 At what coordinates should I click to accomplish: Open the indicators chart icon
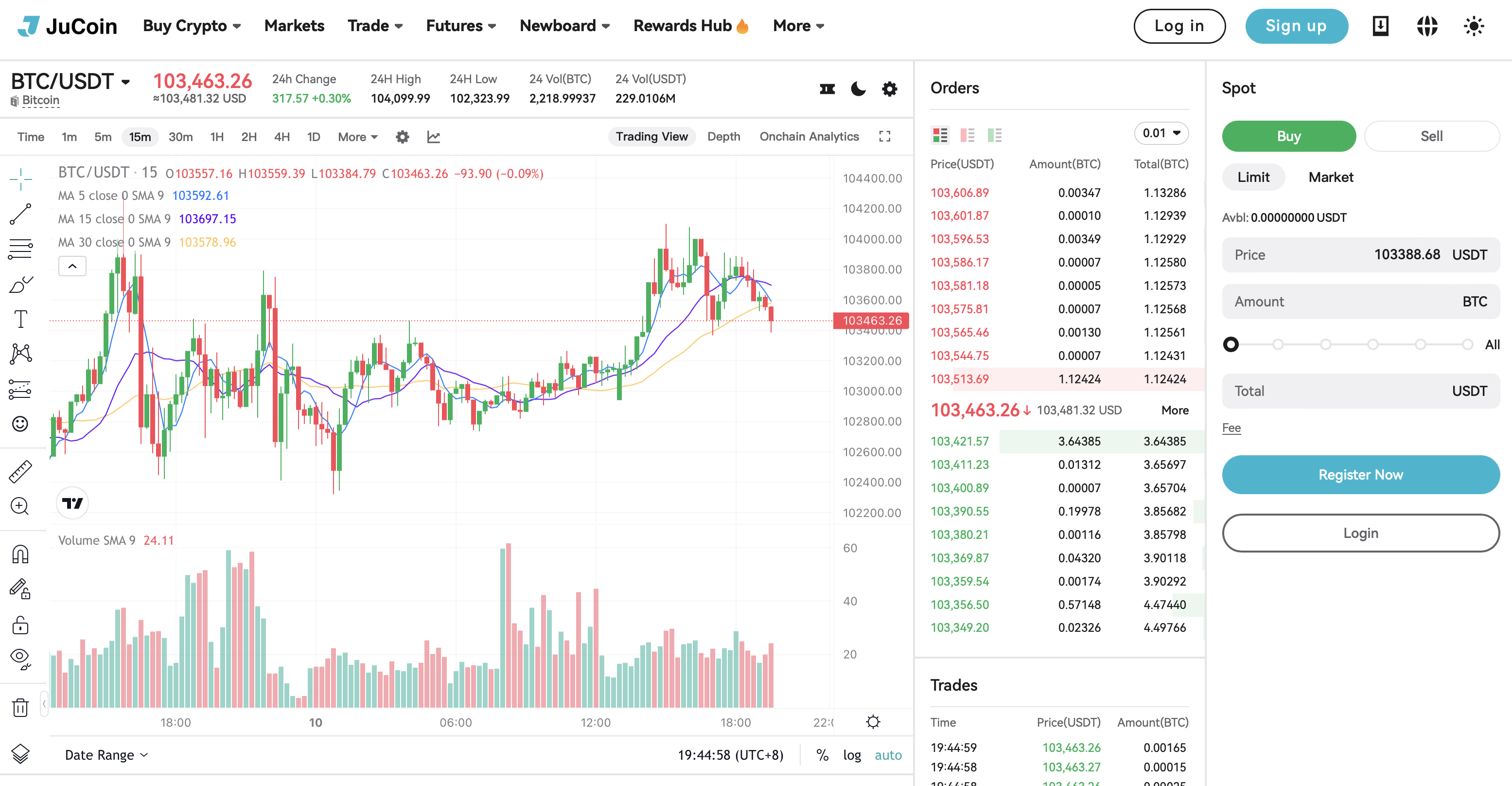(434, 137)
